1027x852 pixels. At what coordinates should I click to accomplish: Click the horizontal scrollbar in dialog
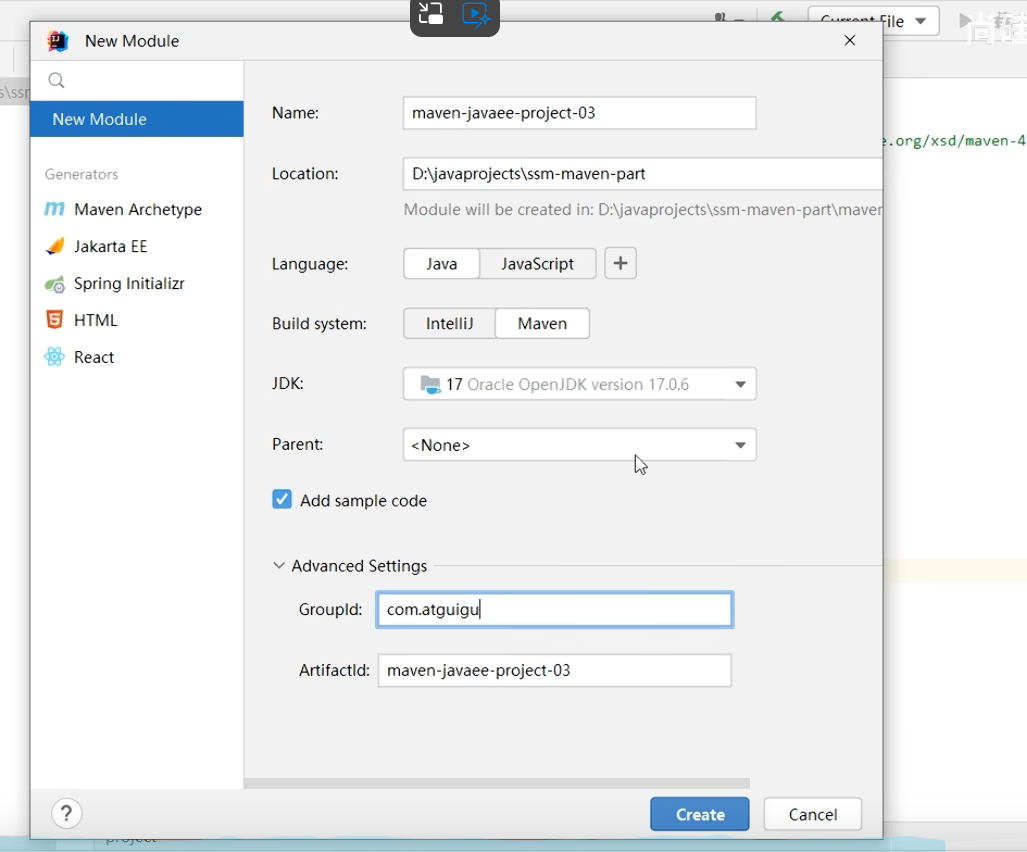pos(496,783)
